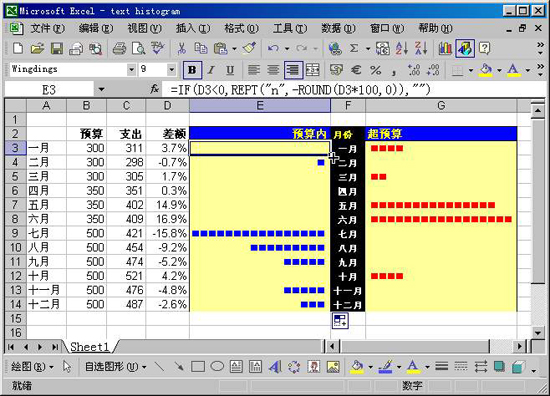Launch the Chart Wizard icon
This screenshot has height=396, width=550.
coord(445,48)
